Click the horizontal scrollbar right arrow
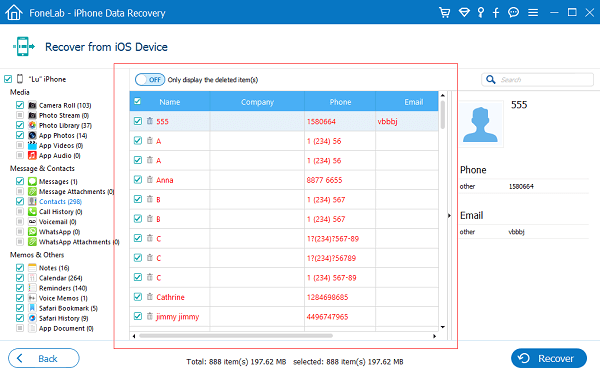This screenshot has height=375, width=600. click(434, 336)
